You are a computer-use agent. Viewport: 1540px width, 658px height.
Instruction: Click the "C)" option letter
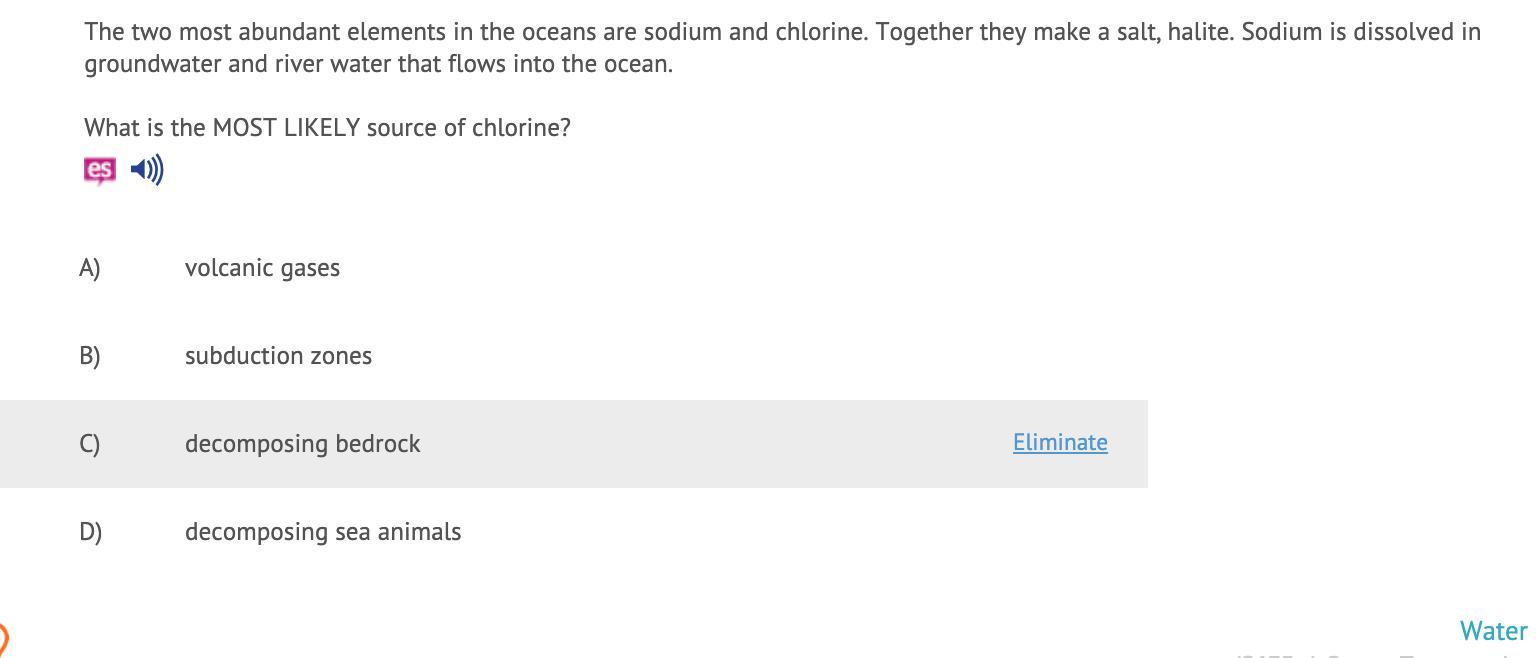click(x=90, y=444)
